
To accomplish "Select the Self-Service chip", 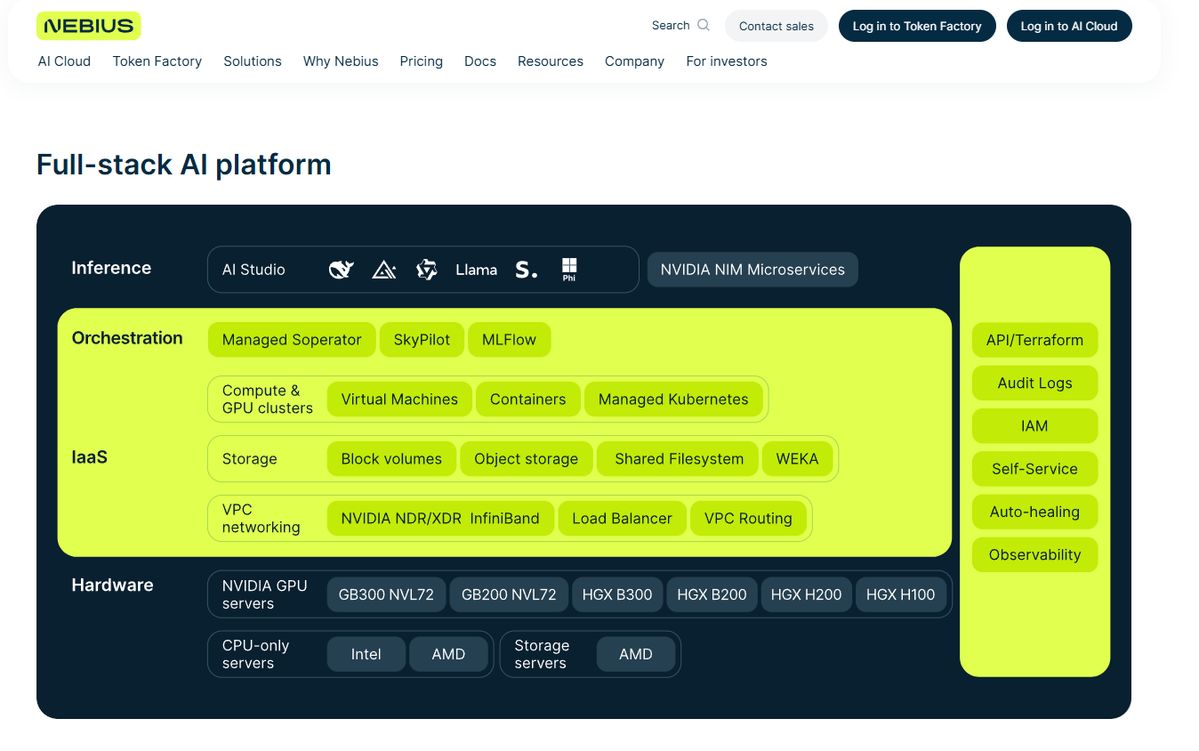I will (x=1035, y=469).
